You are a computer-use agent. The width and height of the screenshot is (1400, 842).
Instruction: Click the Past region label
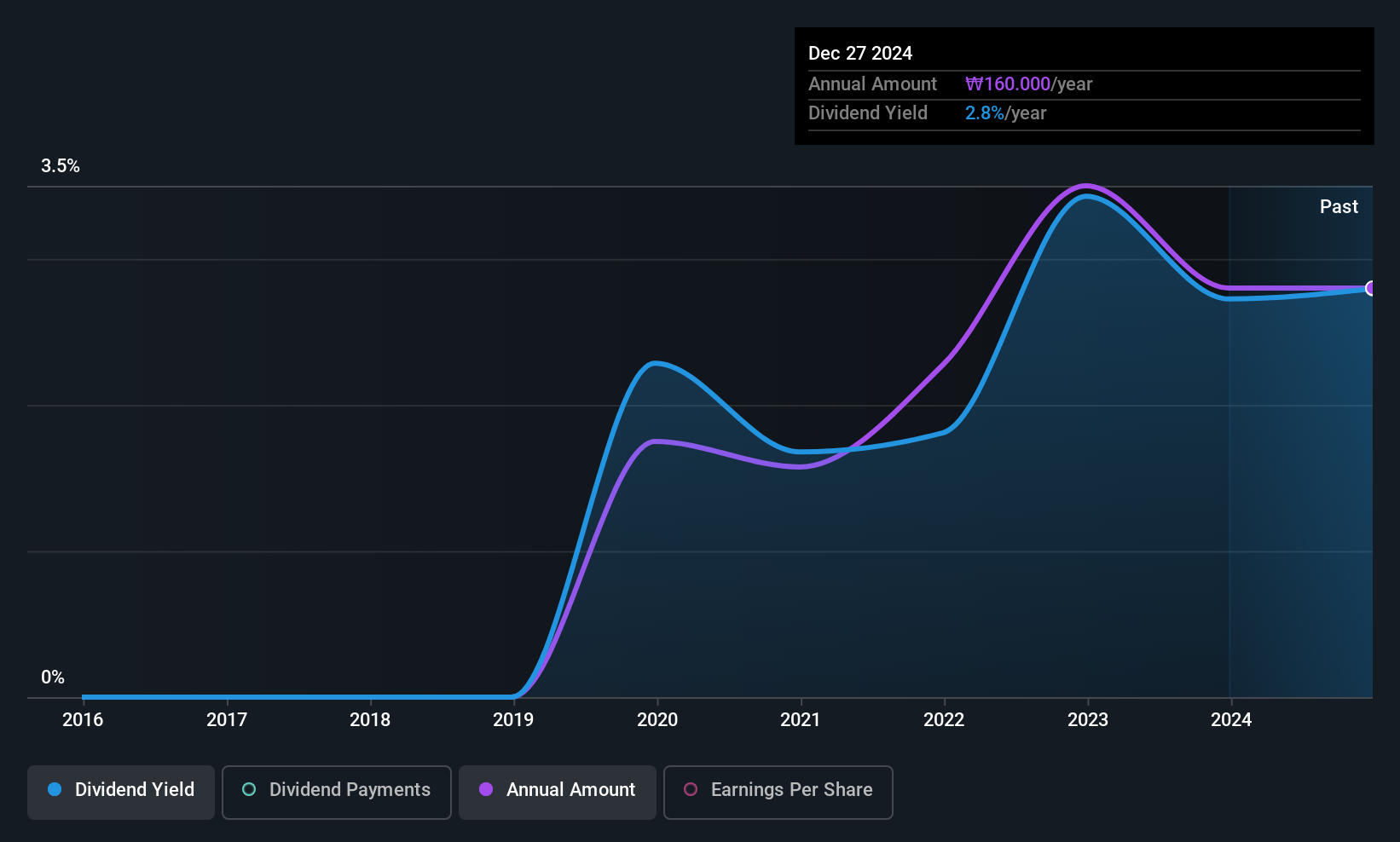1339,206
